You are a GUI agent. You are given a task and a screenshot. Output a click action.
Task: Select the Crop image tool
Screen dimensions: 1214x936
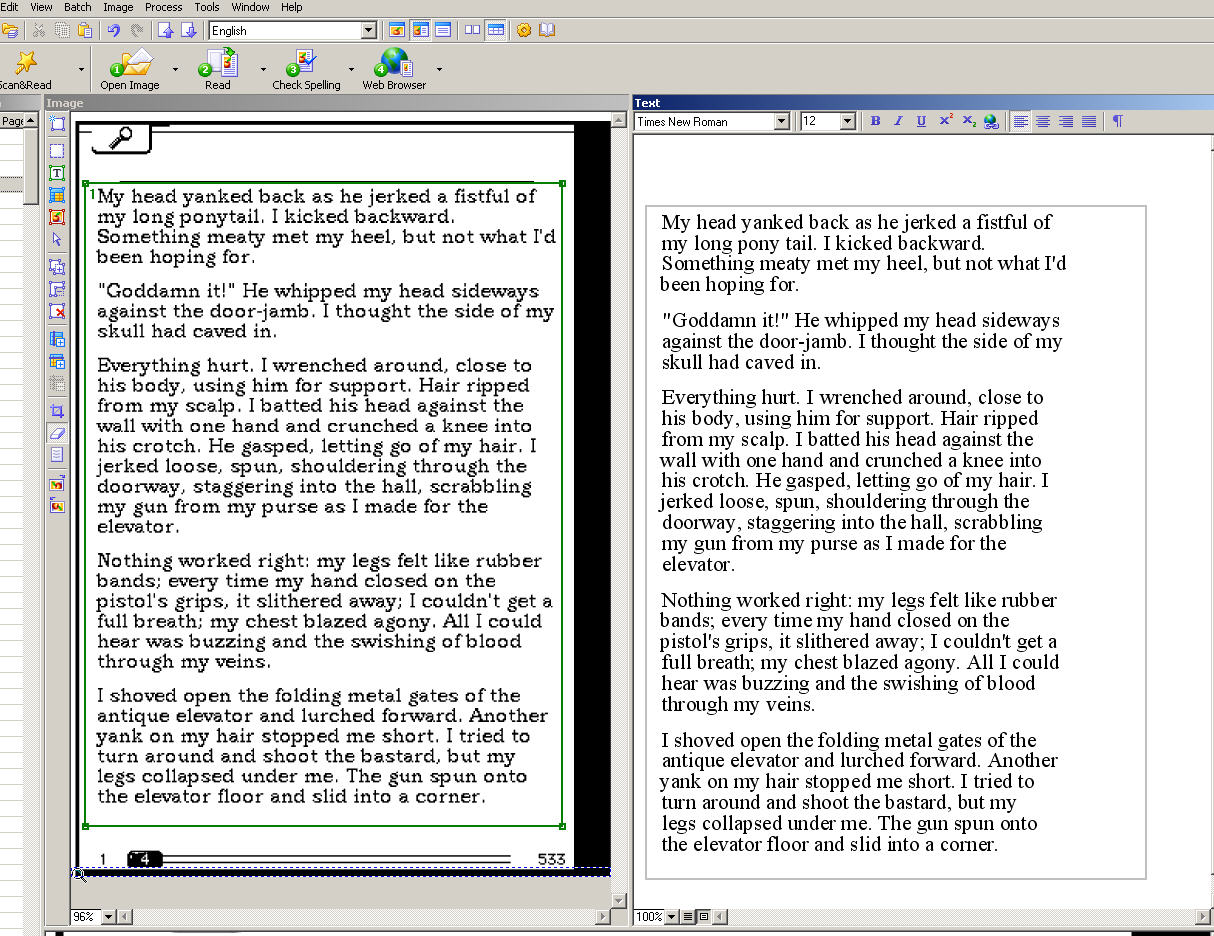coord(57,411)
